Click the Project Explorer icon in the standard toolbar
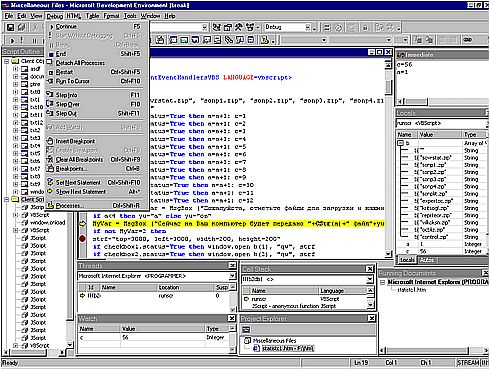This screenshot has width=489, height=369. (x=217, y=27)
